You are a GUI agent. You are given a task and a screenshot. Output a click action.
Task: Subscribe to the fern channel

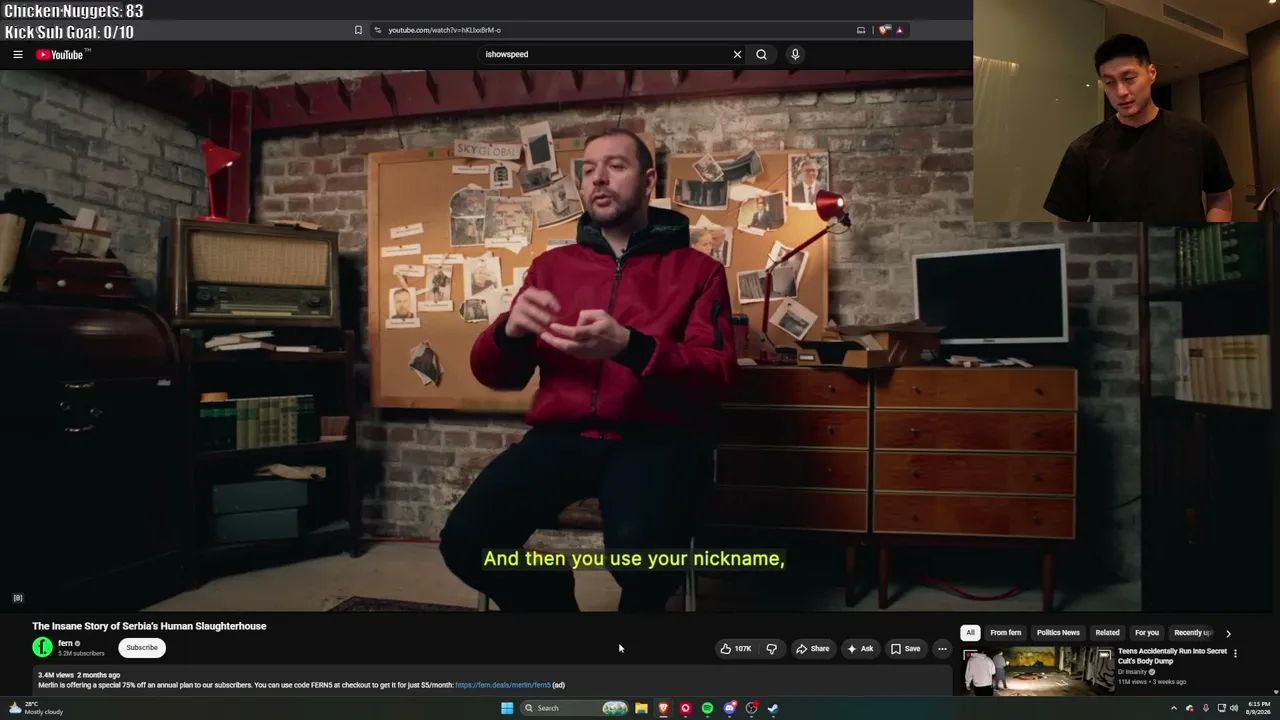142,648
